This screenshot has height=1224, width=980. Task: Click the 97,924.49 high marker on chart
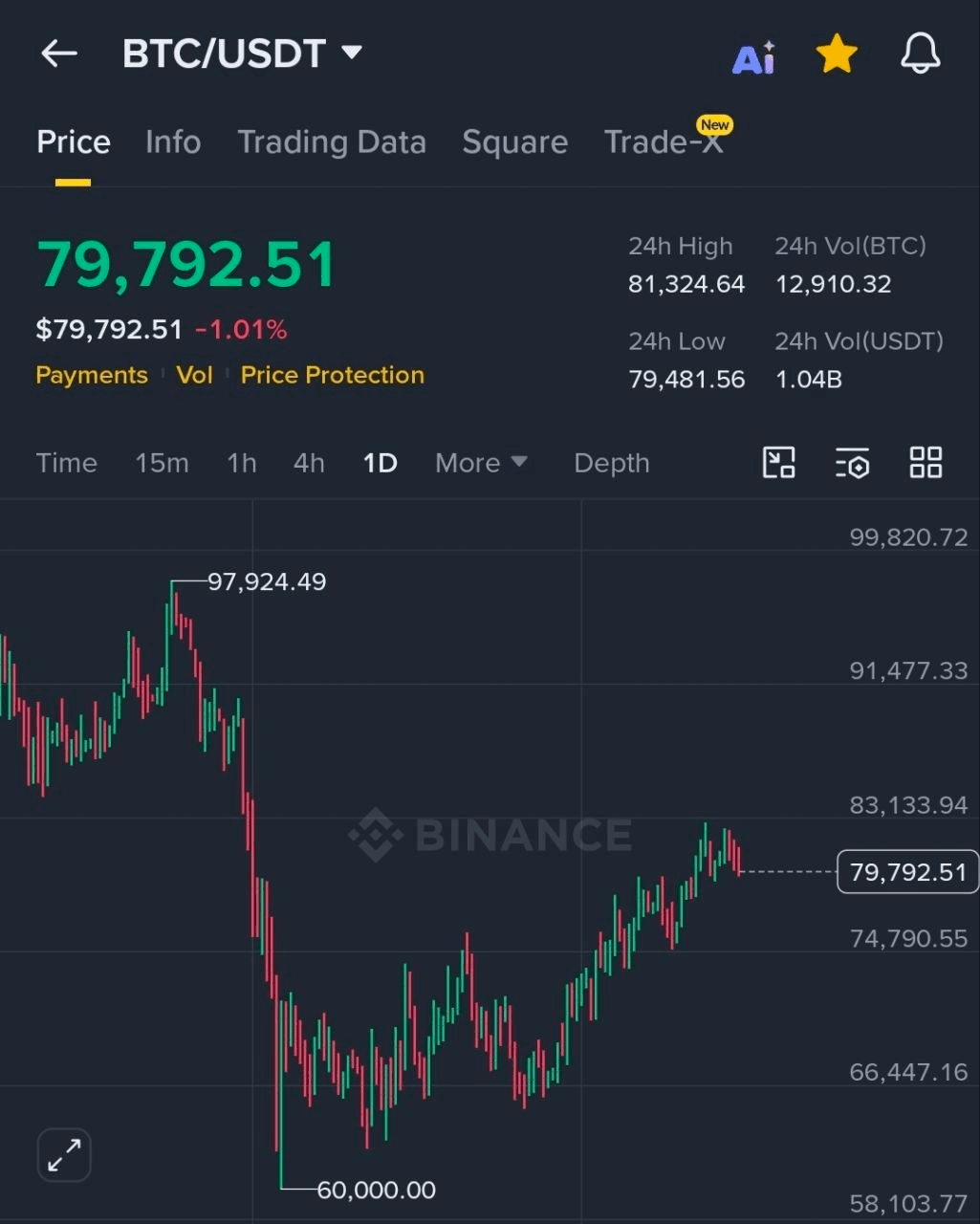[x=267, y=581]
